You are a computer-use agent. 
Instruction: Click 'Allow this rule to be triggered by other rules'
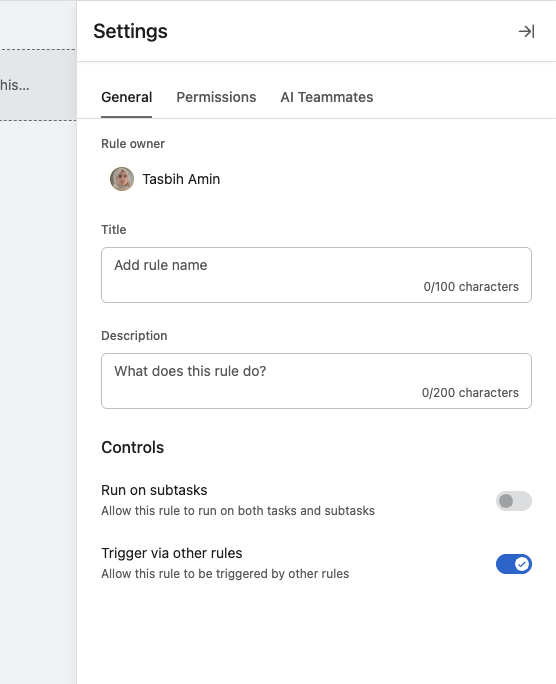(225, 574)
